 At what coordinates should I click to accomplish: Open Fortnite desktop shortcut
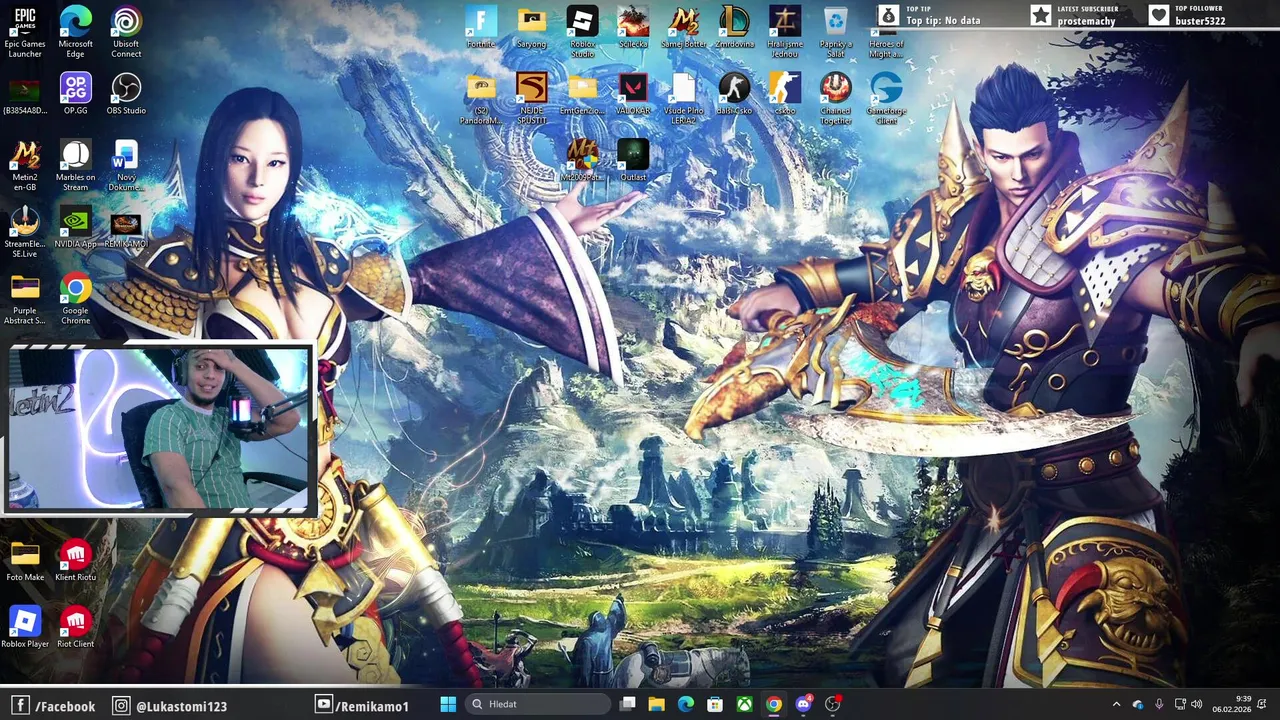481,27
